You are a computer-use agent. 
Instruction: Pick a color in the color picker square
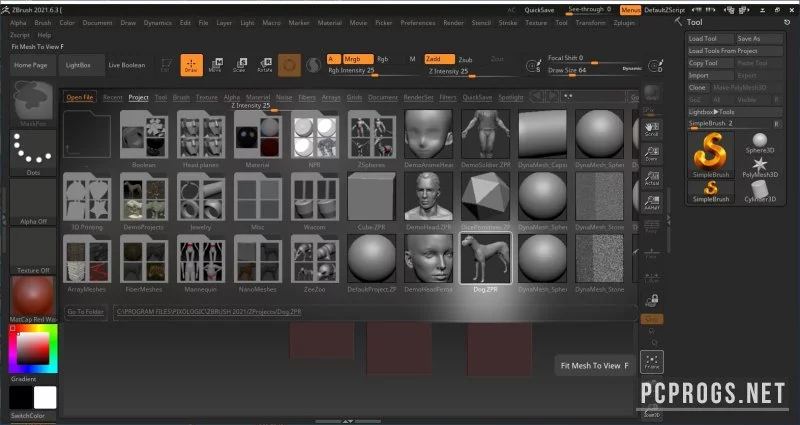[x=33, y=348]
